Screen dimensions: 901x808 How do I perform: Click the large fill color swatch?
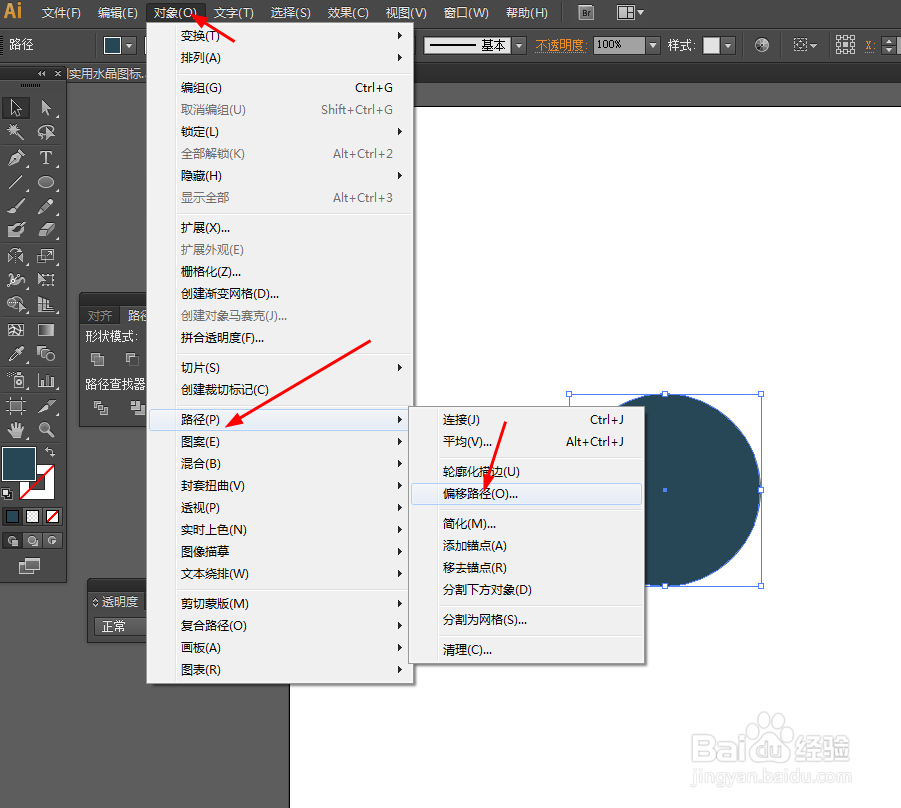pos(19,463)
